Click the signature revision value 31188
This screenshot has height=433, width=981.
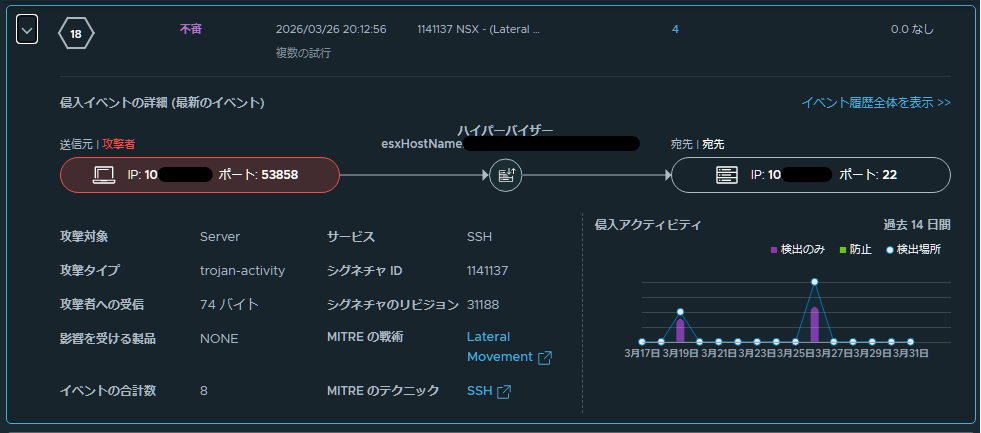click(x=483, y=305)
